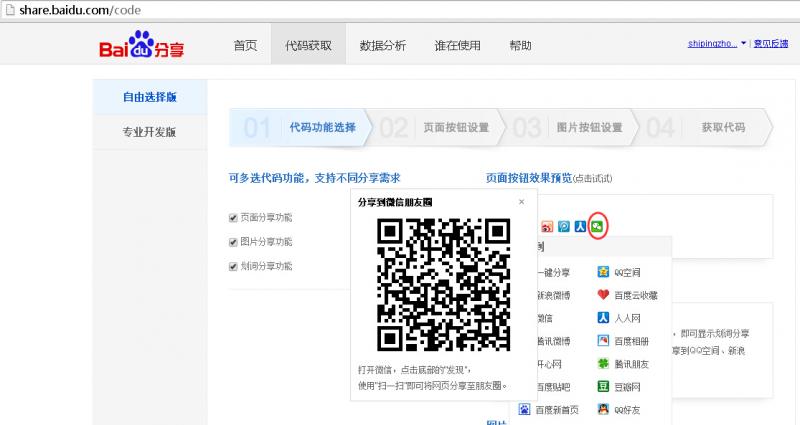The width and height of the screenshot is (800, 425).
Task: Open the shipingzho account link
Action: point(712,44)
